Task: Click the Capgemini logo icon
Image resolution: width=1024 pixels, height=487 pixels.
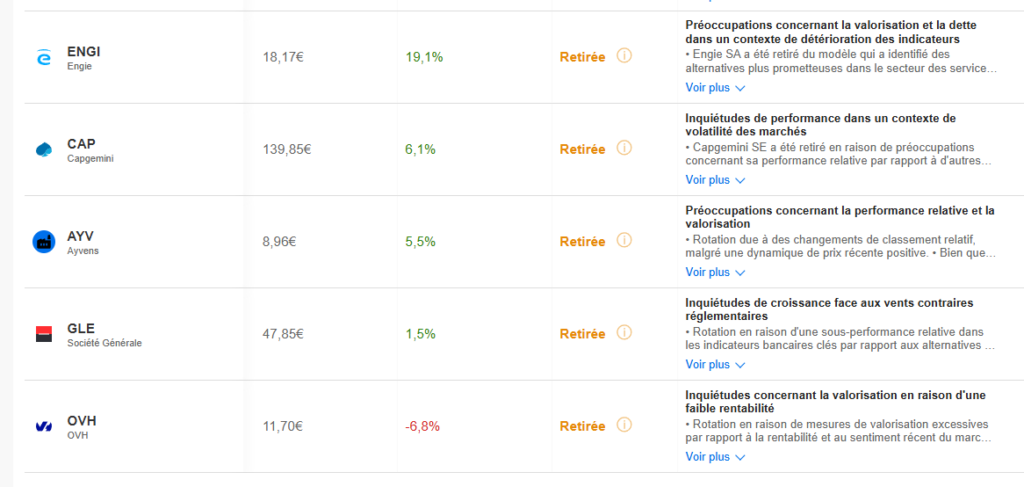Action: point(44,150)
